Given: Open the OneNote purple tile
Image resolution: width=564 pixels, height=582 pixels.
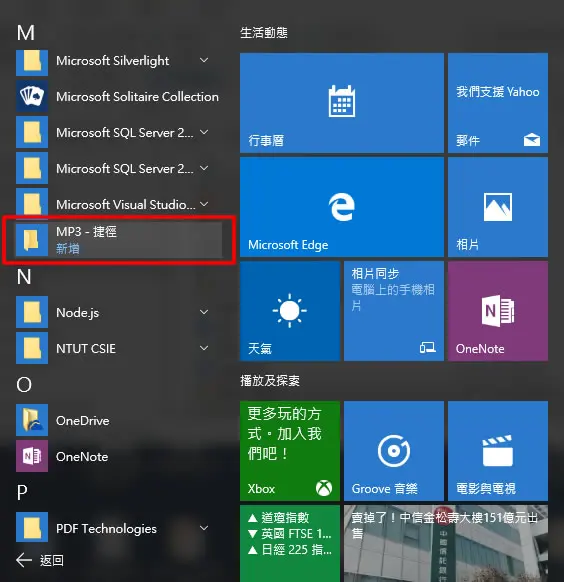Looking at the screenshot, I should pyautogui.click(x=498, y=311).
